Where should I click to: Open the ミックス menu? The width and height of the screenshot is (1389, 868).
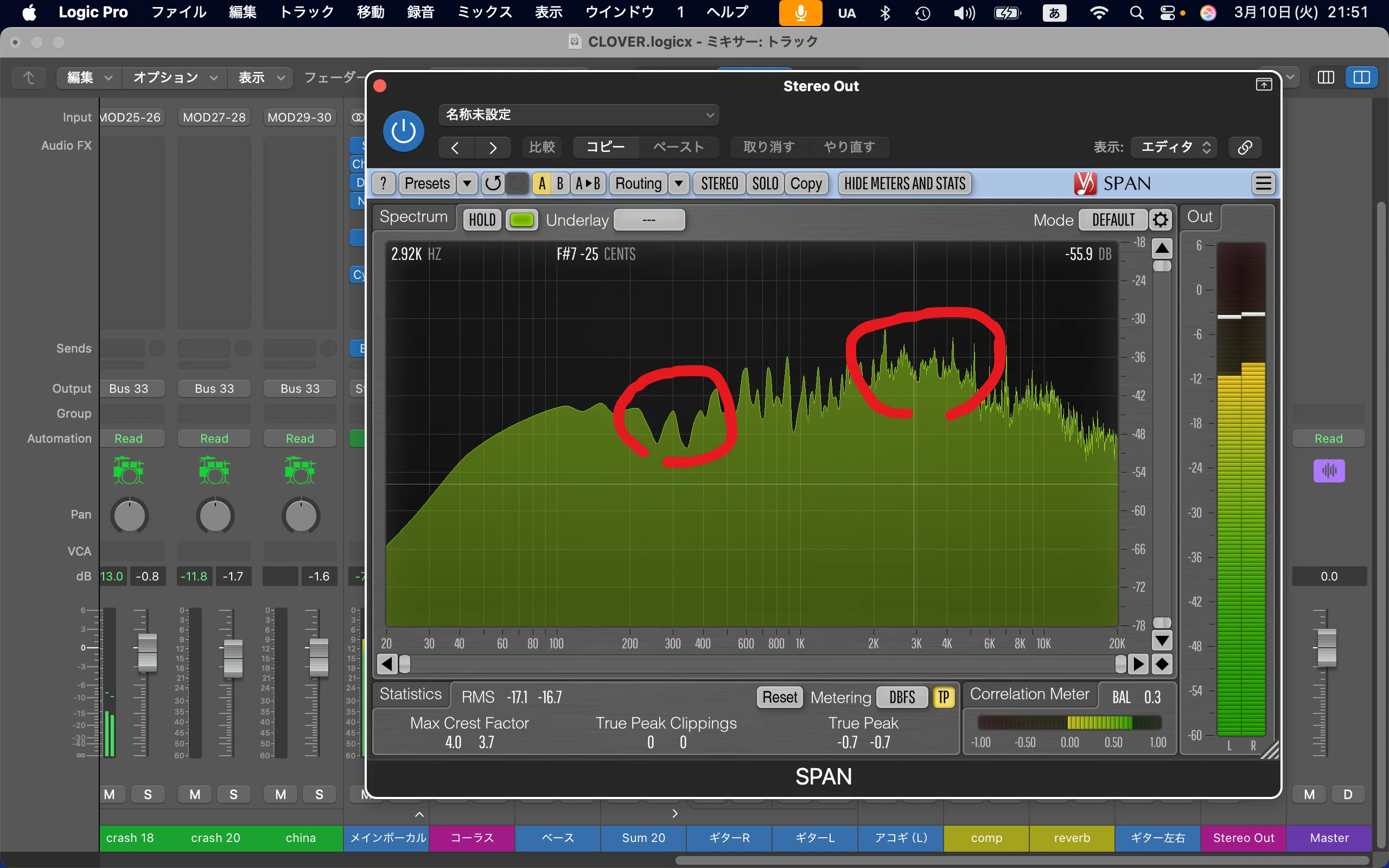(x=485, y=12)
